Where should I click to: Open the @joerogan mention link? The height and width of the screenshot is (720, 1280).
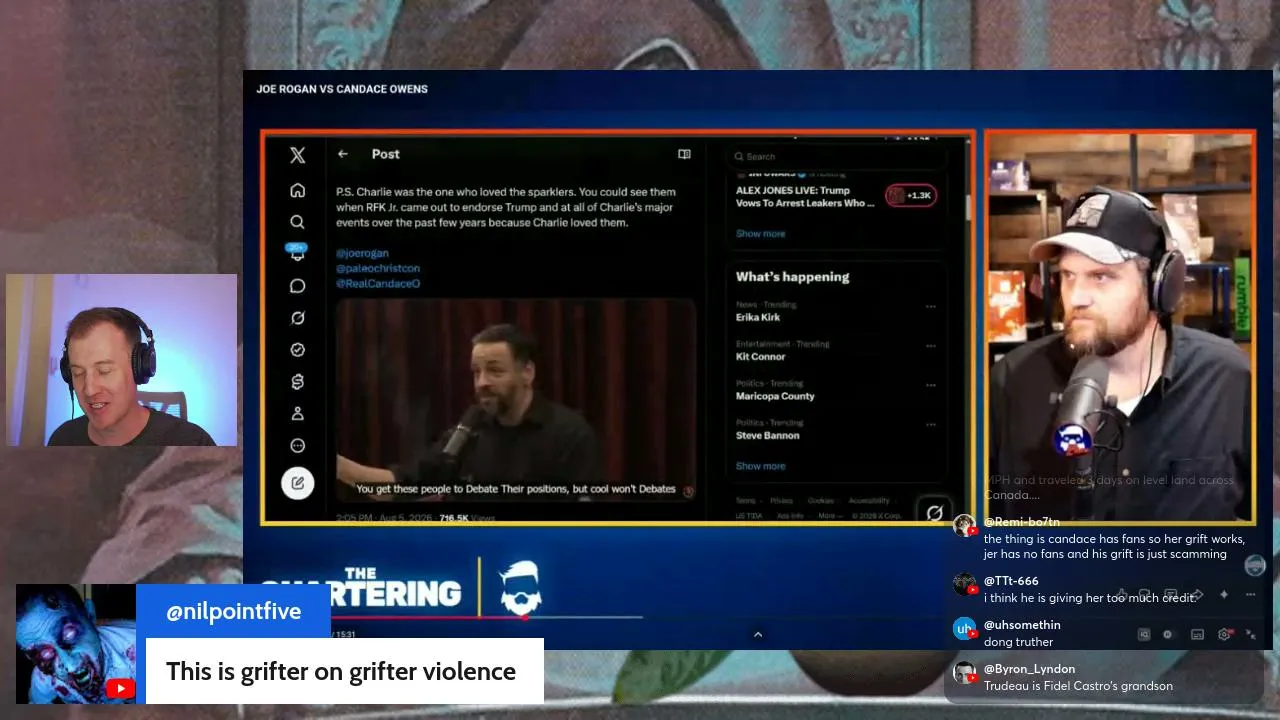(362, 253)
